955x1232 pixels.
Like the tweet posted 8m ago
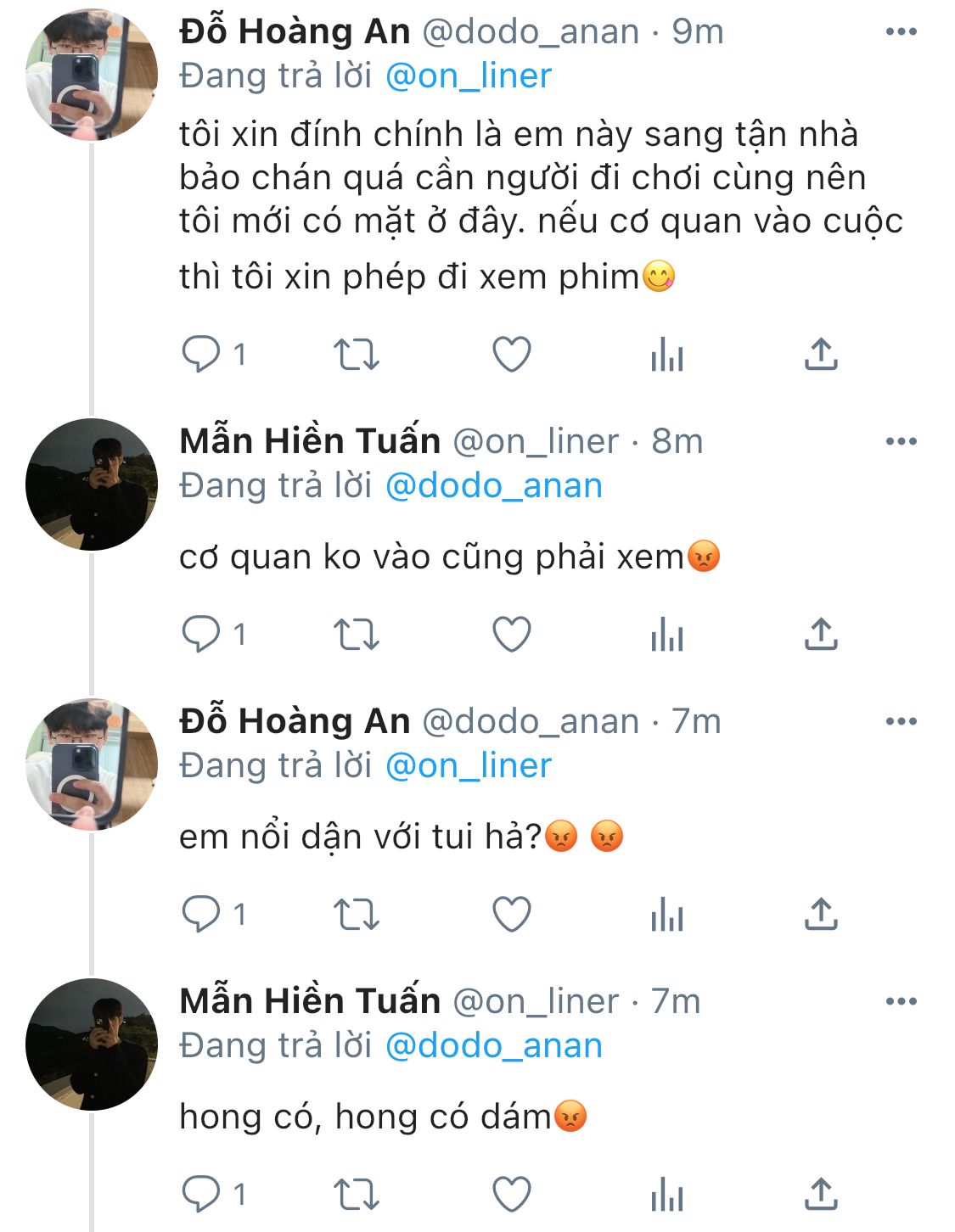512,634
